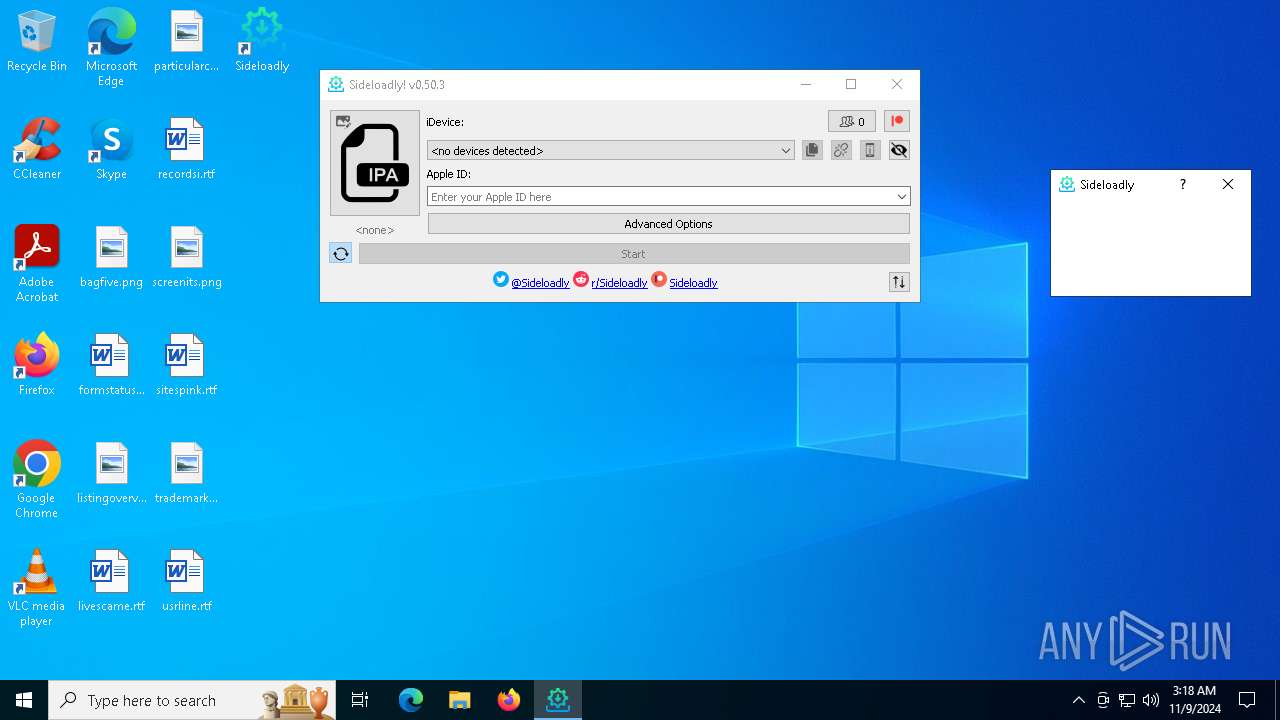Click the refresh circular arrows icon

341,254
